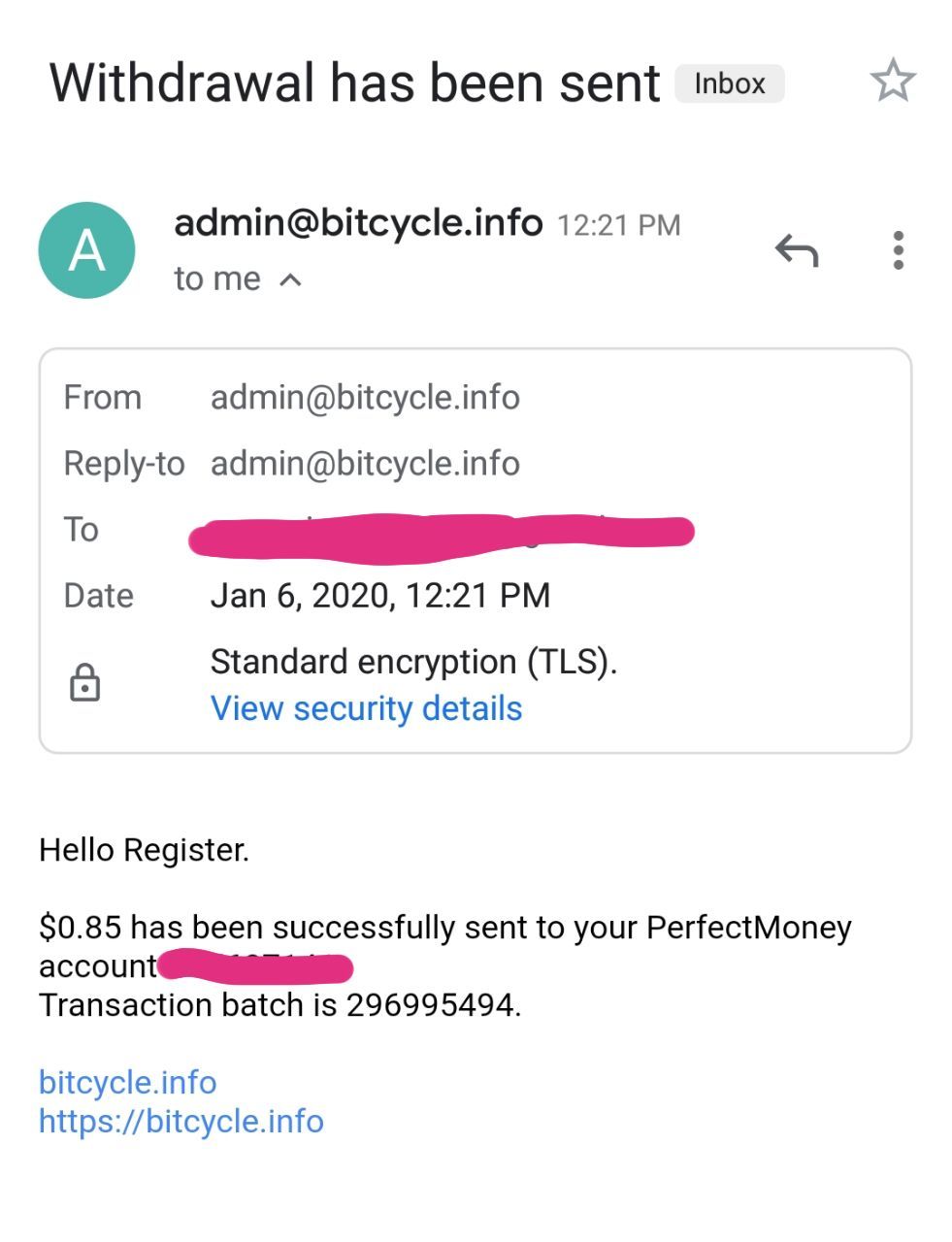Tap the subject "Withdrawal has been sent"
The width and height of the screenshot is (952, 1242).
point(354,83)
